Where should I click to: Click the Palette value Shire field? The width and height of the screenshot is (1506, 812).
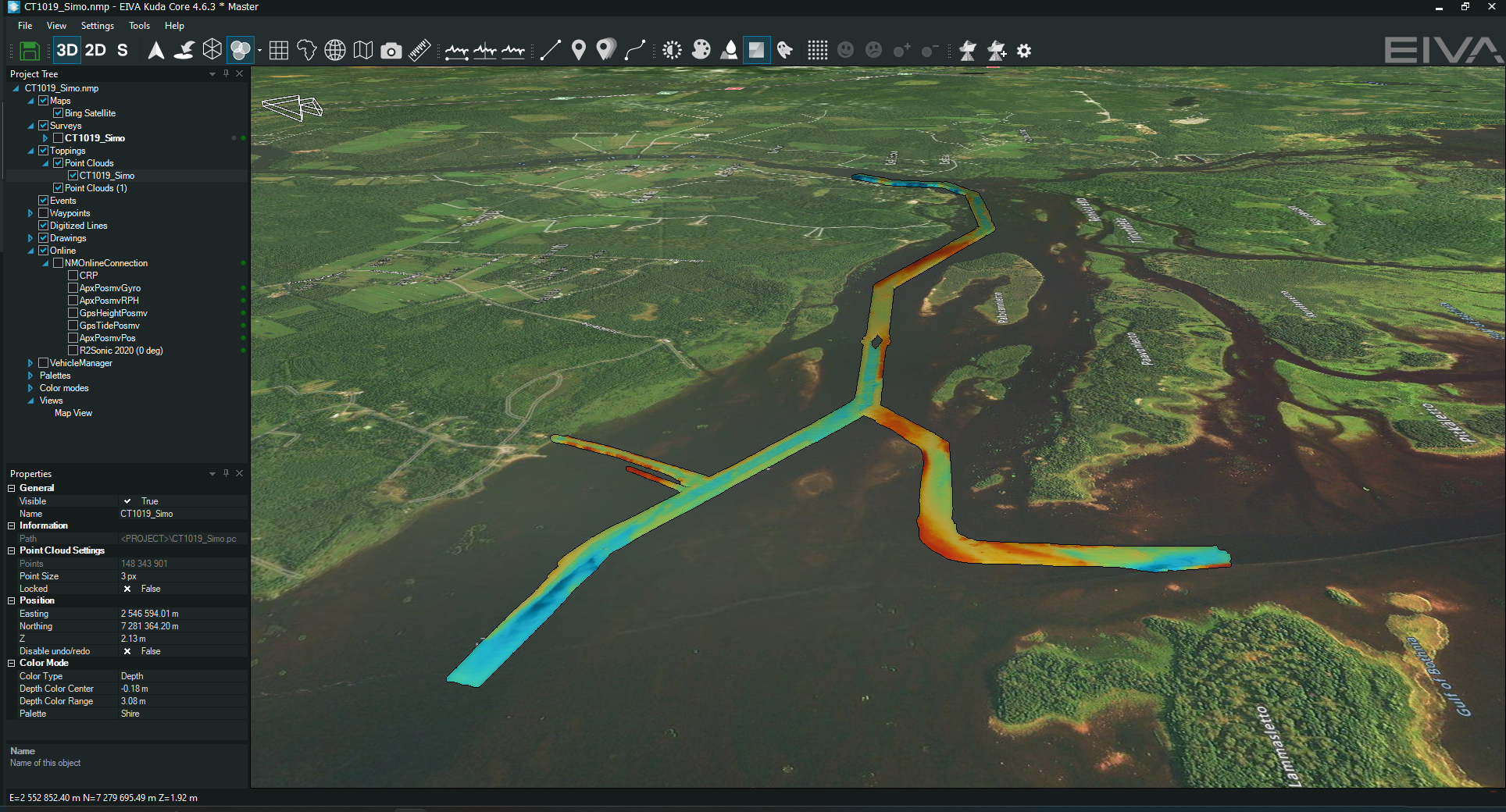click(x=181, y=714)
